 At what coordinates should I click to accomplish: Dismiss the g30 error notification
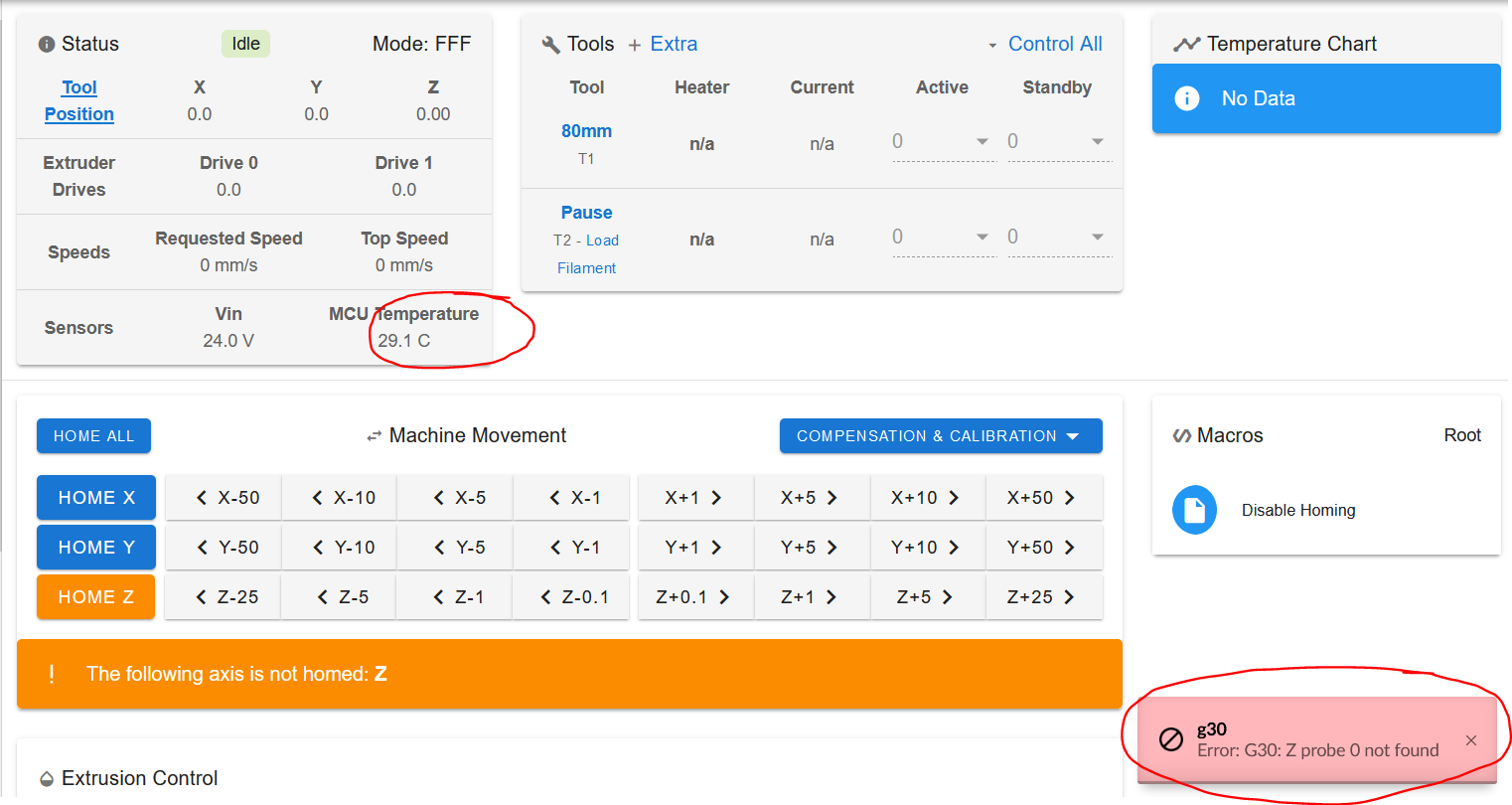1471,740
